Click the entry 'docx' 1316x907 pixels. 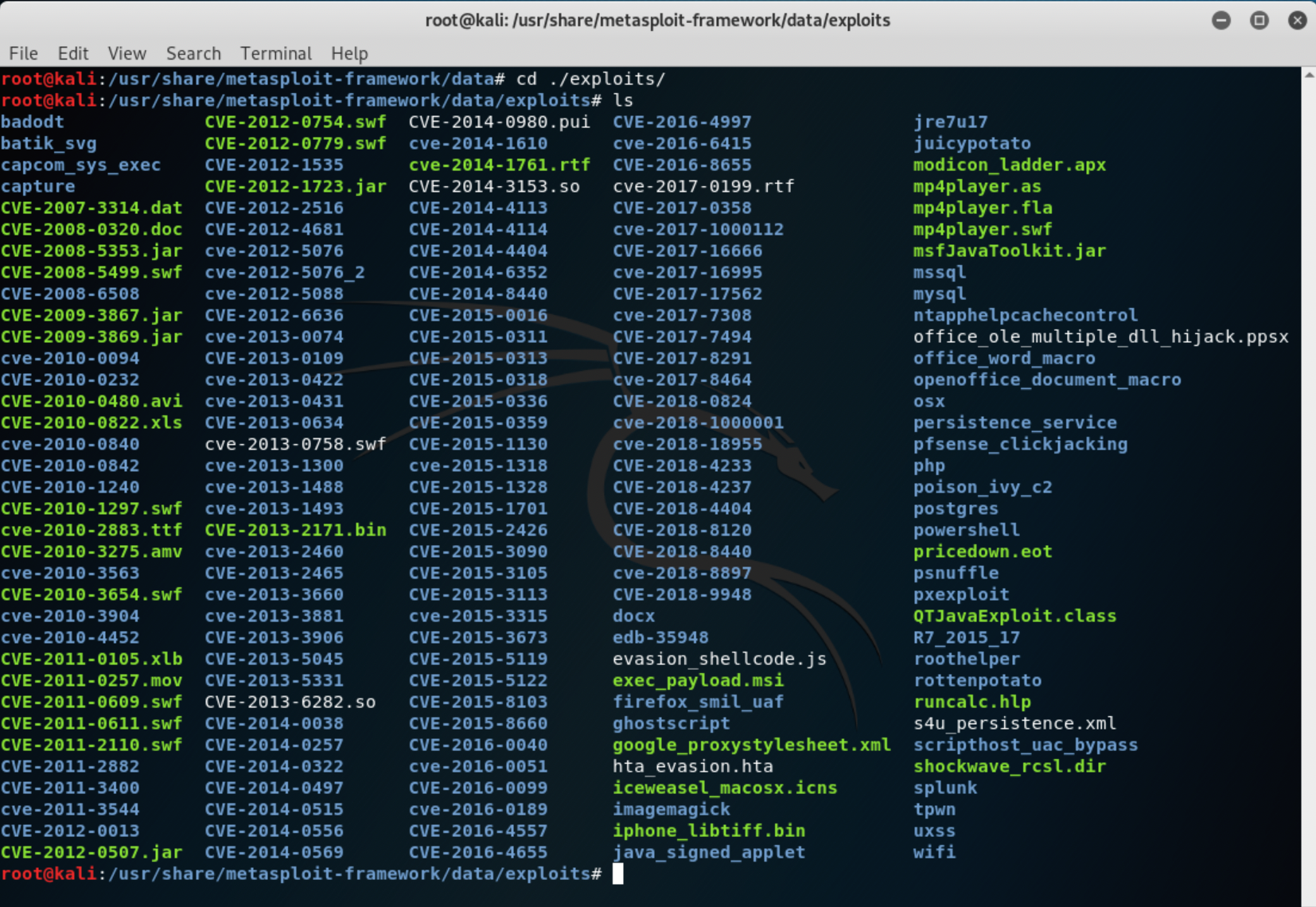[634, 616]
